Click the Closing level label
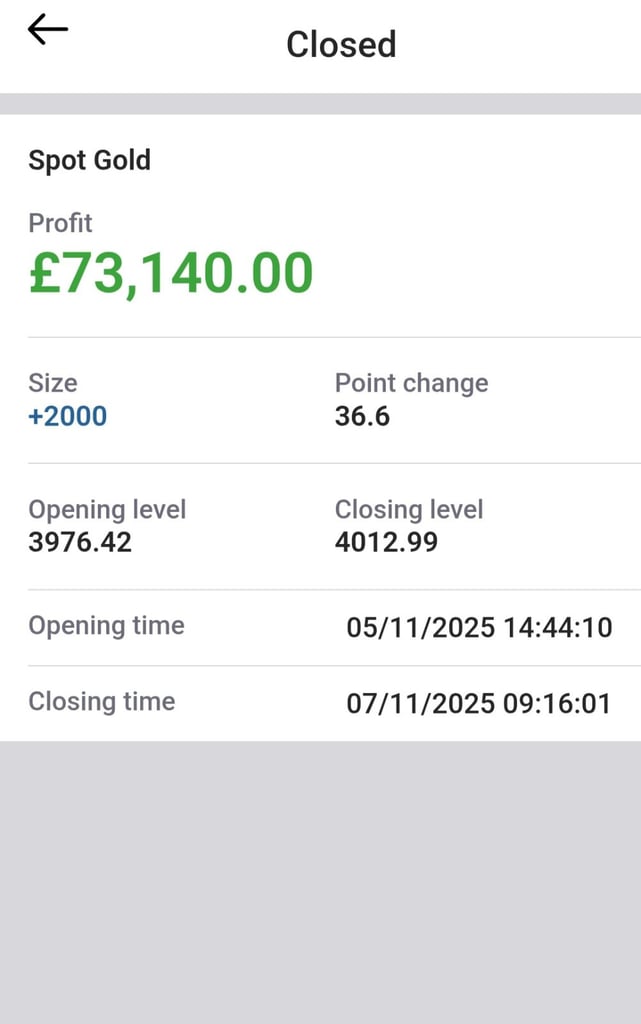Image resolution: width=641 pixels, height=1024 pixels. [409, 510]
